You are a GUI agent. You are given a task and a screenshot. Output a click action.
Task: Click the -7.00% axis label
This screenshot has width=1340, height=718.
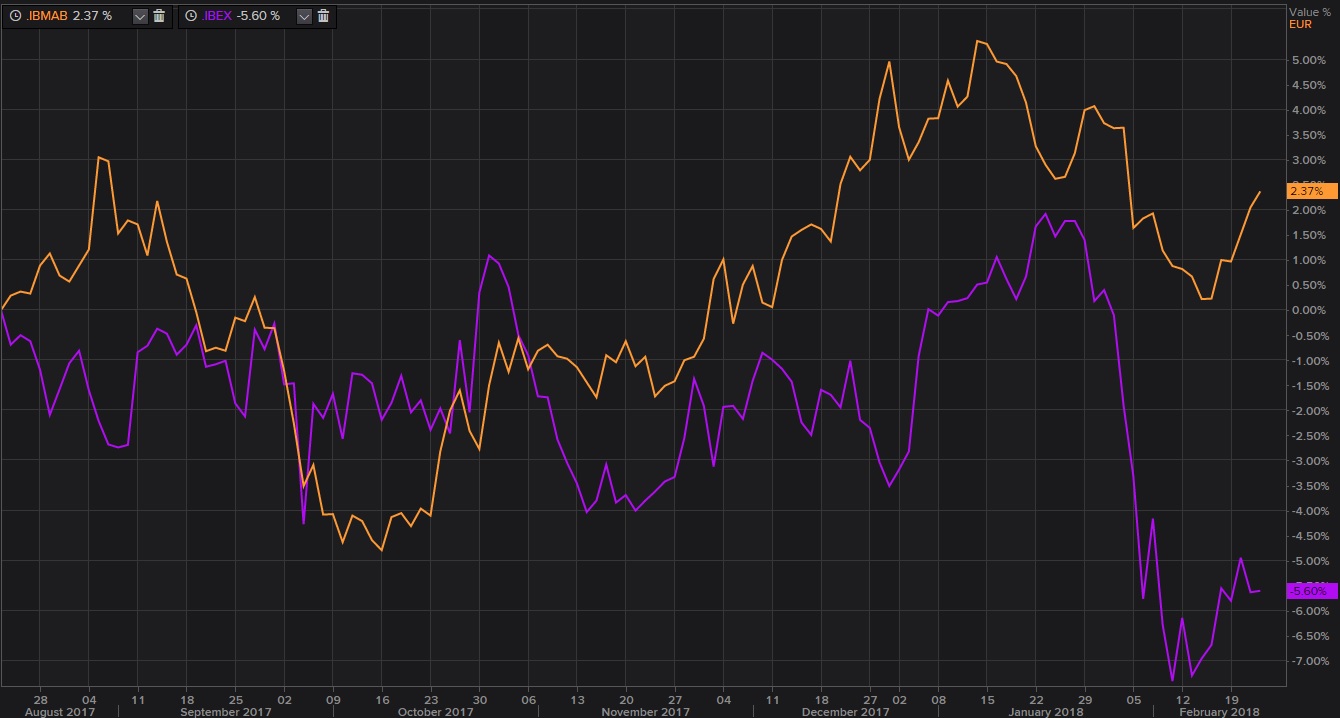click(1309, 661)
